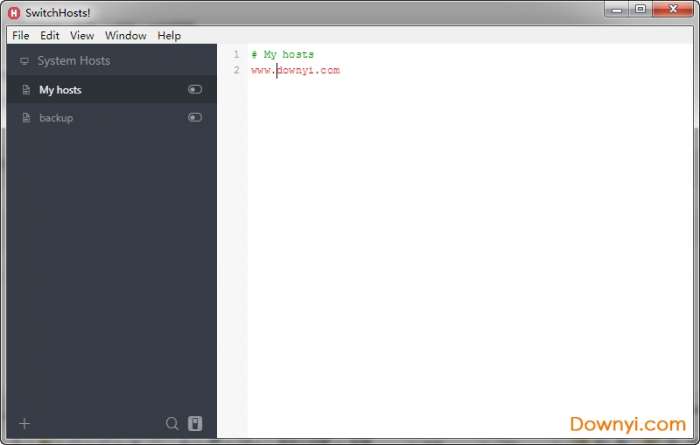
Task: Click line number 2 in gutter
Action: (x=236, y=70)
